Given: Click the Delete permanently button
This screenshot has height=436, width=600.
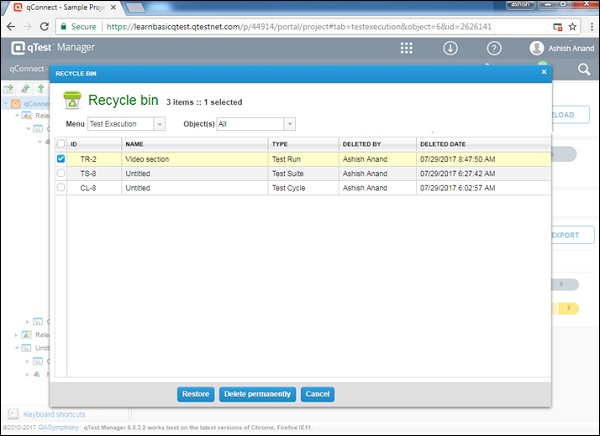Looking at the screenshot, I should tap(257, 394).
